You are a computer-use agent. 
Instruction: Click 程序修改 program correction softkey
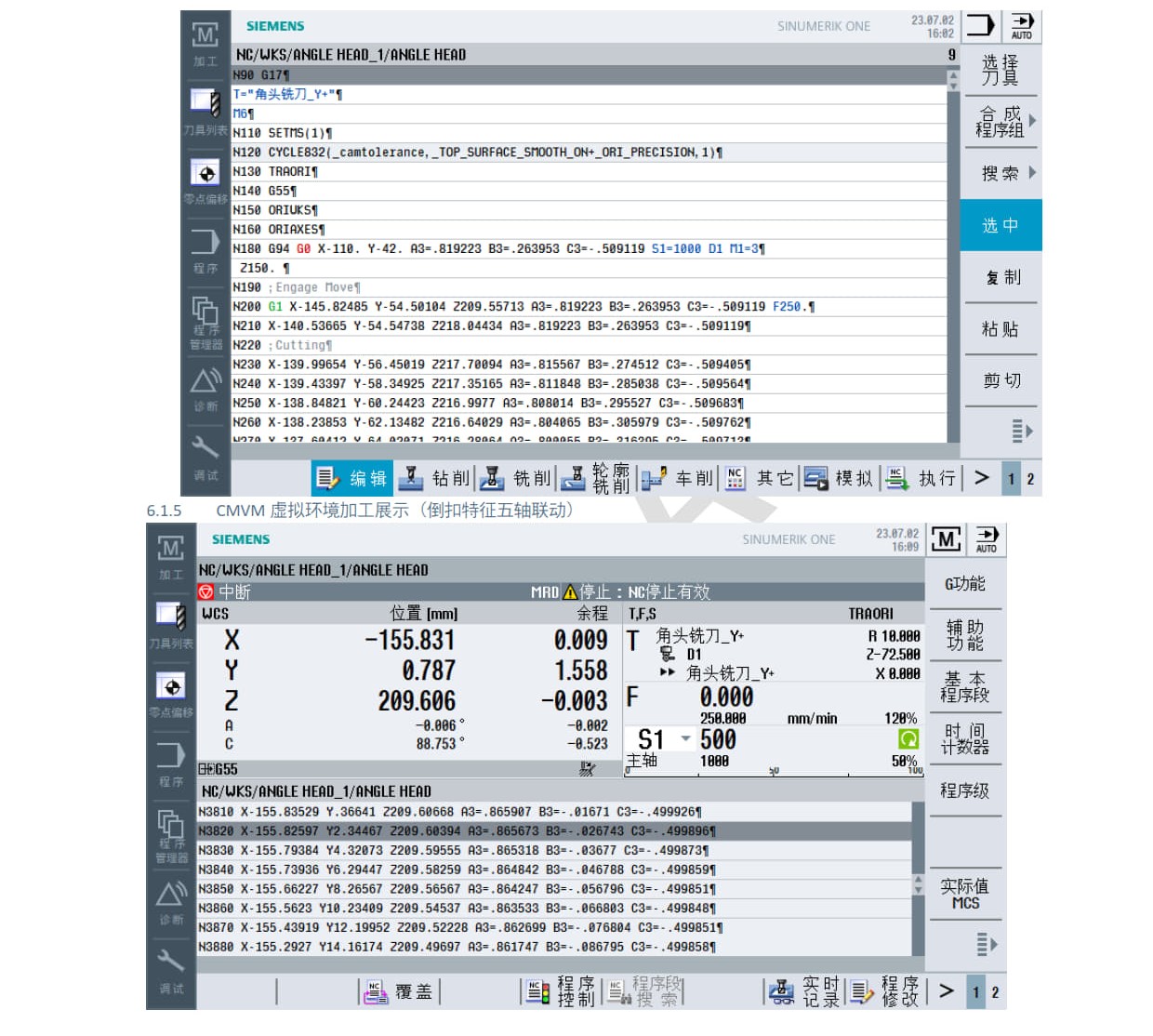coord(885,992)
